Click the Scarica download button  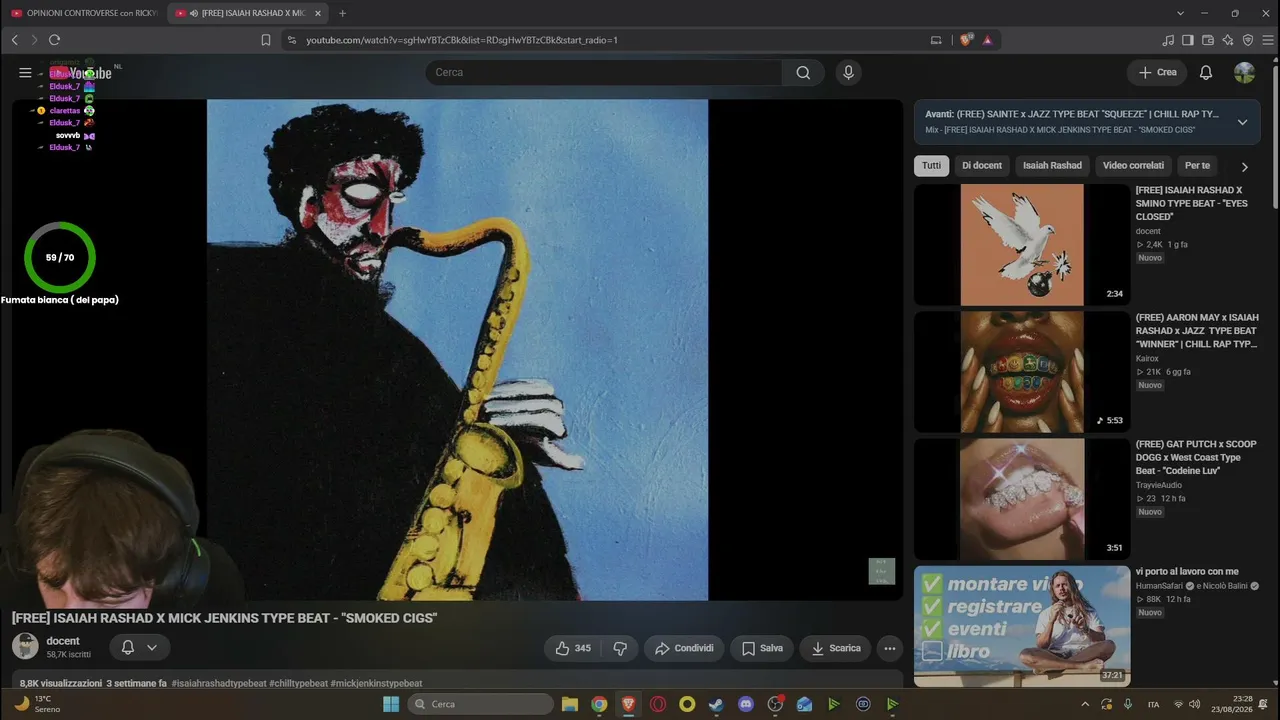(x=836, y=648)
